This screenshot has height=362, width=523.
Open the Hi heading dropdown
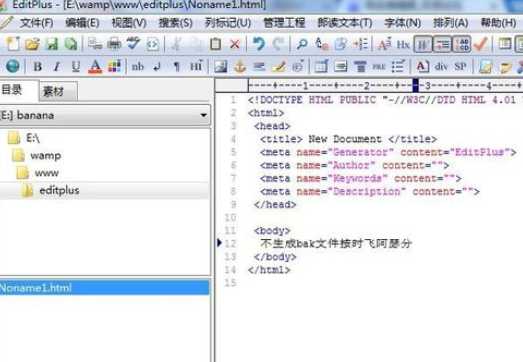pos(196,66)
